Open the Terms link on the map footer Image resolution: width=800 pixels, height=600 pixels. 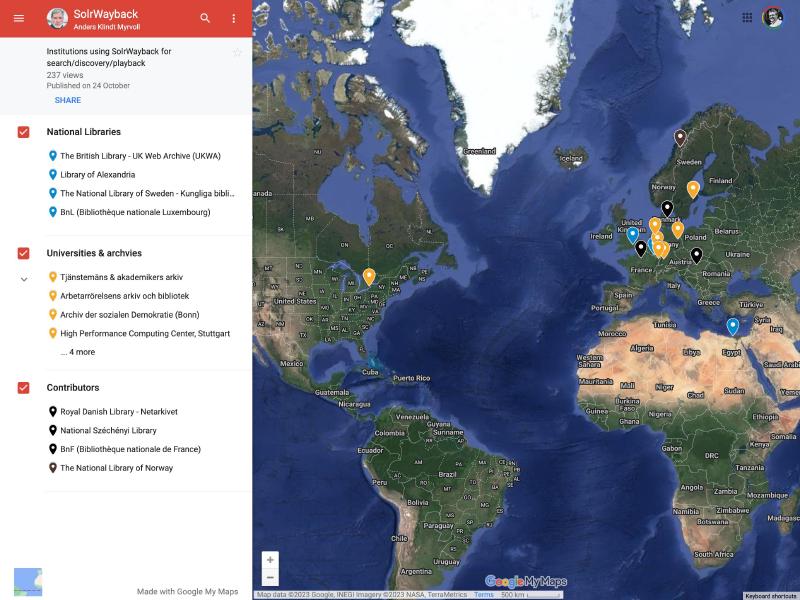pos(484,595)
